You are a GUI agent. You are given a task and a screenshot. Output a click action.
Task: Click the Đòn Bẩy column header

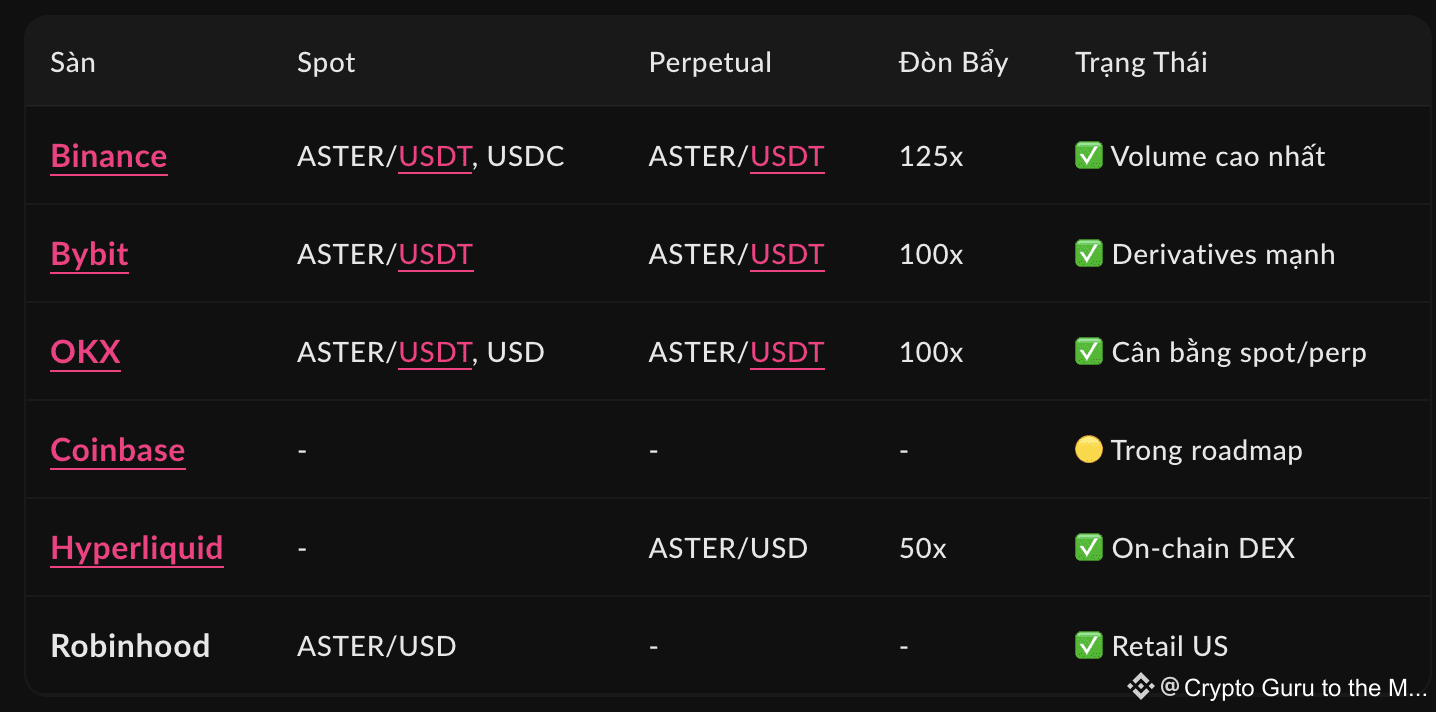click(953, 62)
